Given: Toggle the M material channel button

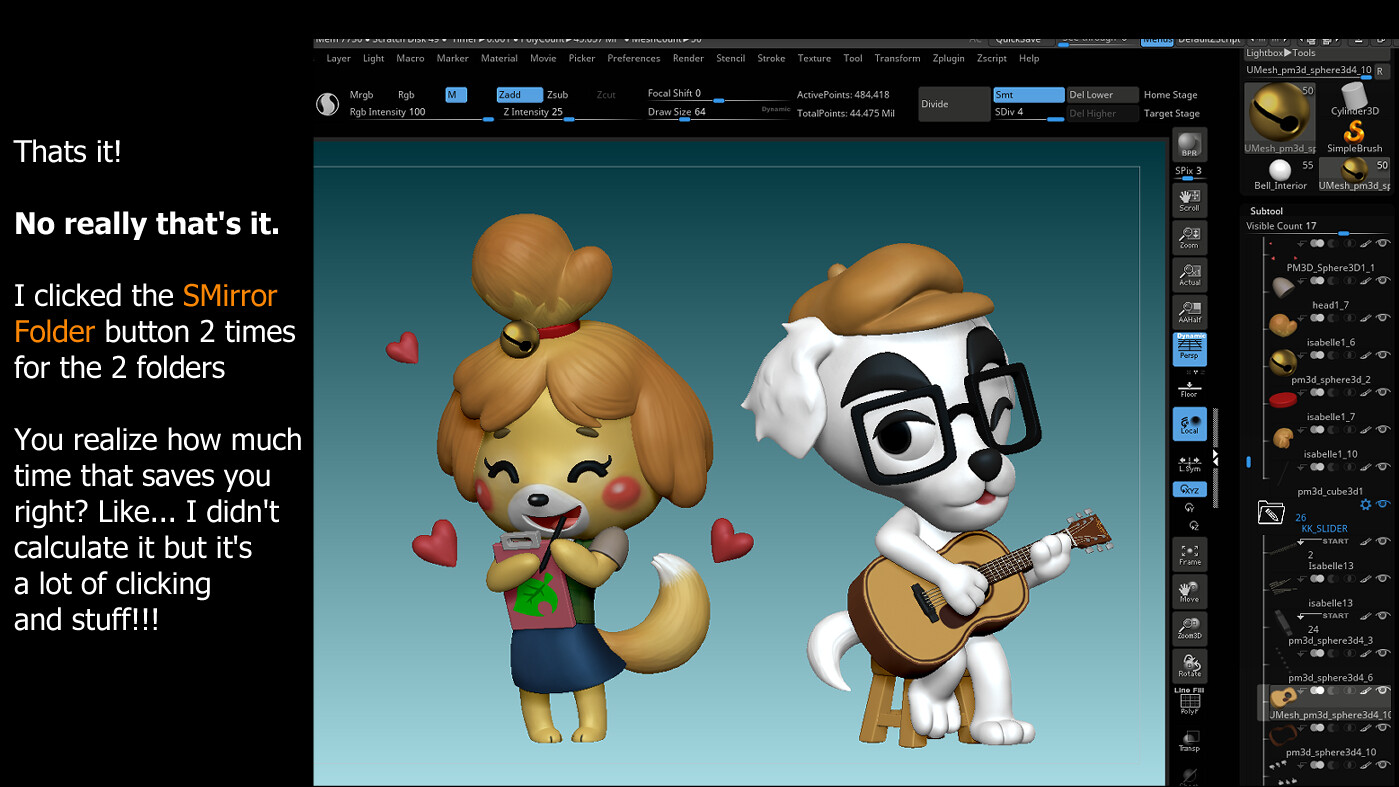Looking at the screenshot, I should click(x=456, y=95).
